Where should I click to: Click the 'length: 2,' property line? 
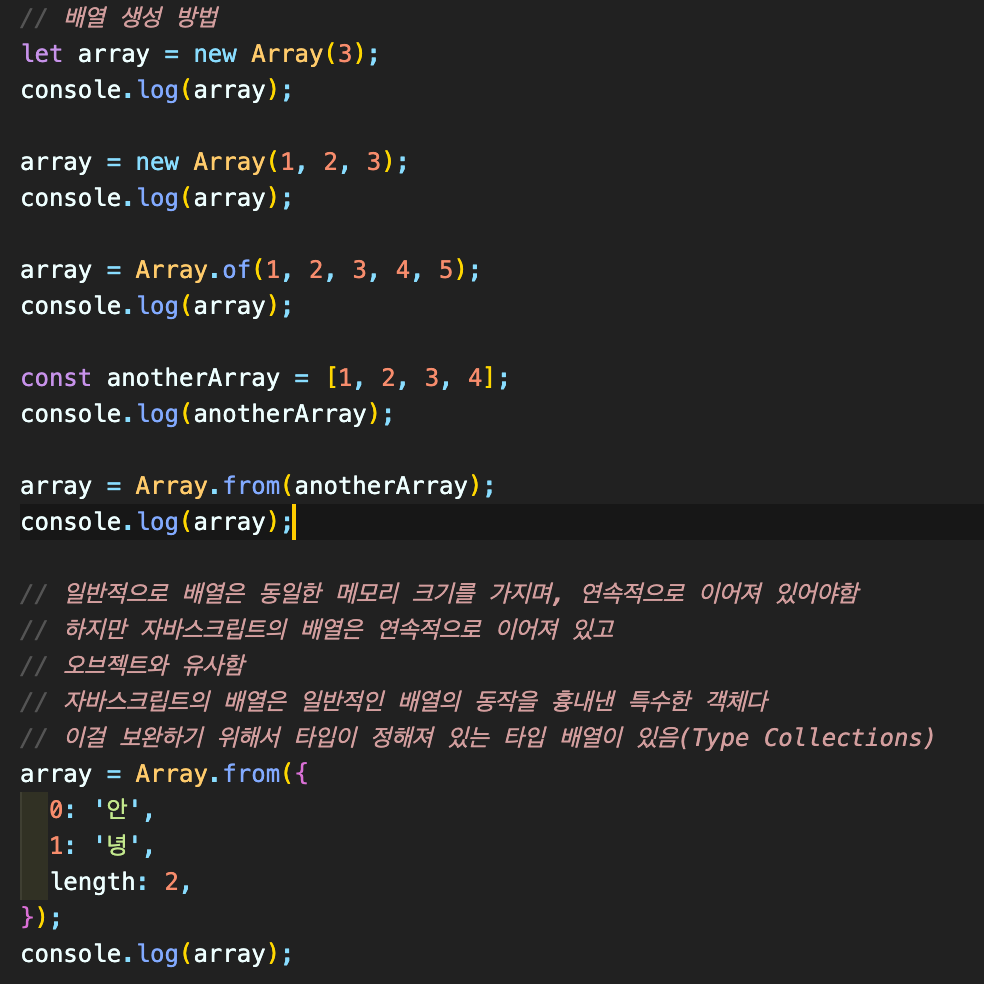120,882
